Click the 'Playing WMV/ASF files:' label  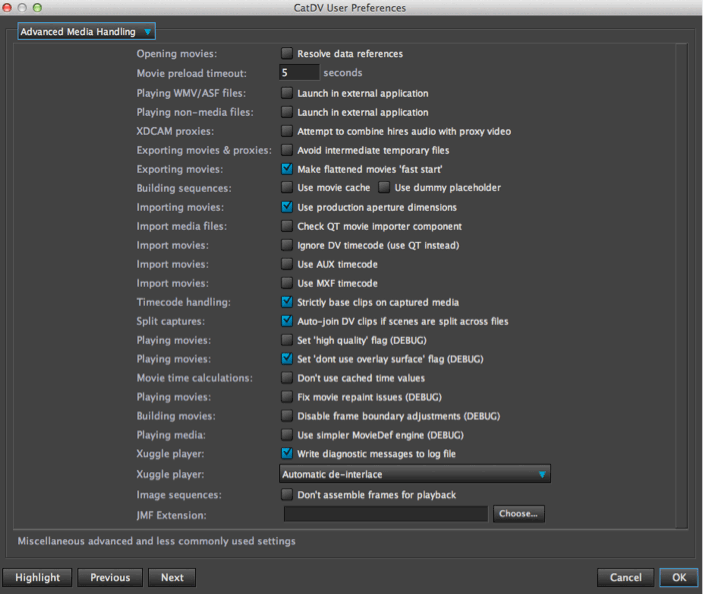click(x=191, y=93)
